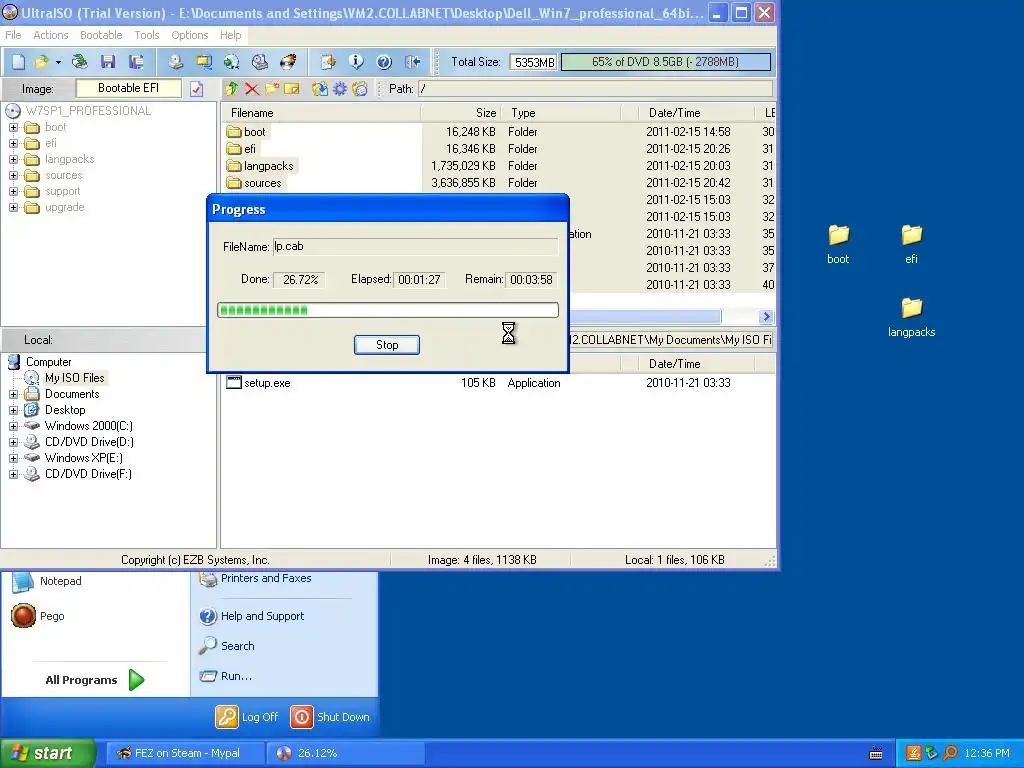Click the blue question mark Help icon
The height and width of the screenshot is (768, 1024).
click(384, 62)
